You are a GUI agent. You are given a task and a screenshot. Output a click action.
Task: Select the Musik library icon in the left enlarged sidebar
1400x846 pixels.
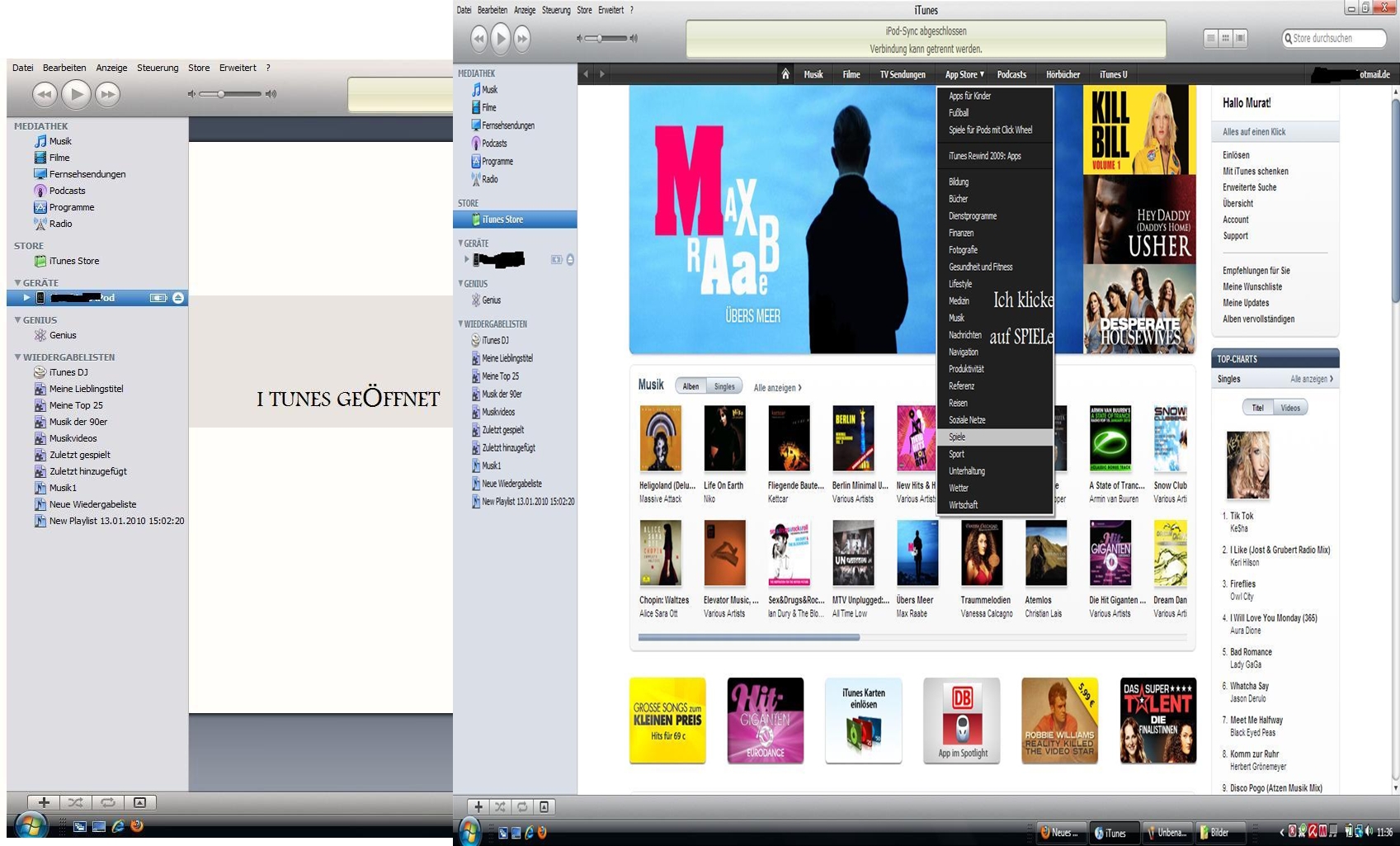coord(40,141)
